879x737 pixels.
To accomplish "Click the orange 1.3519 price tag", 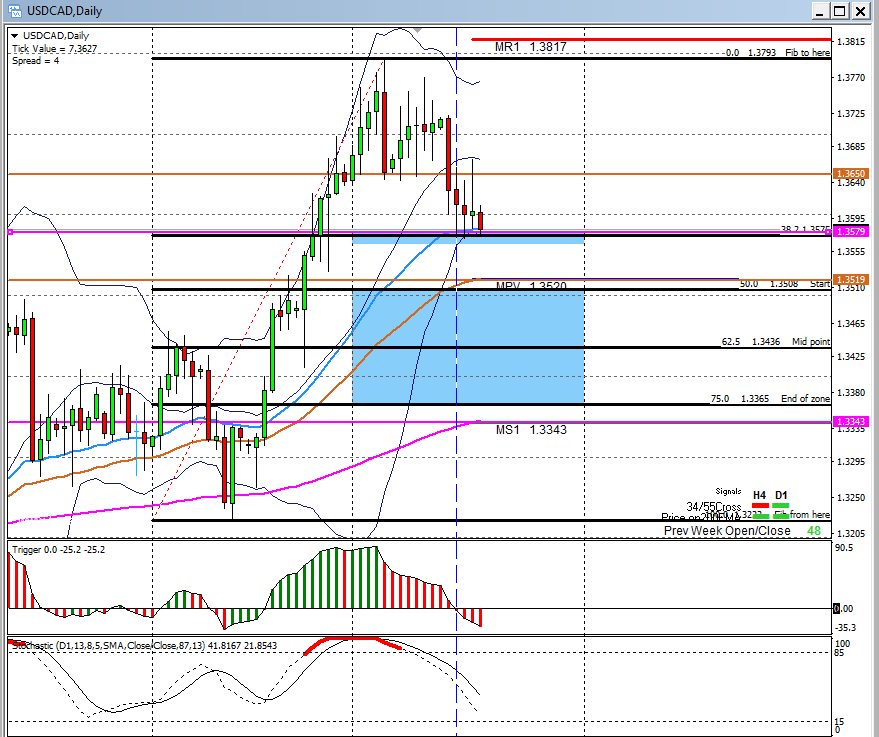I will [x=850, y=279].
